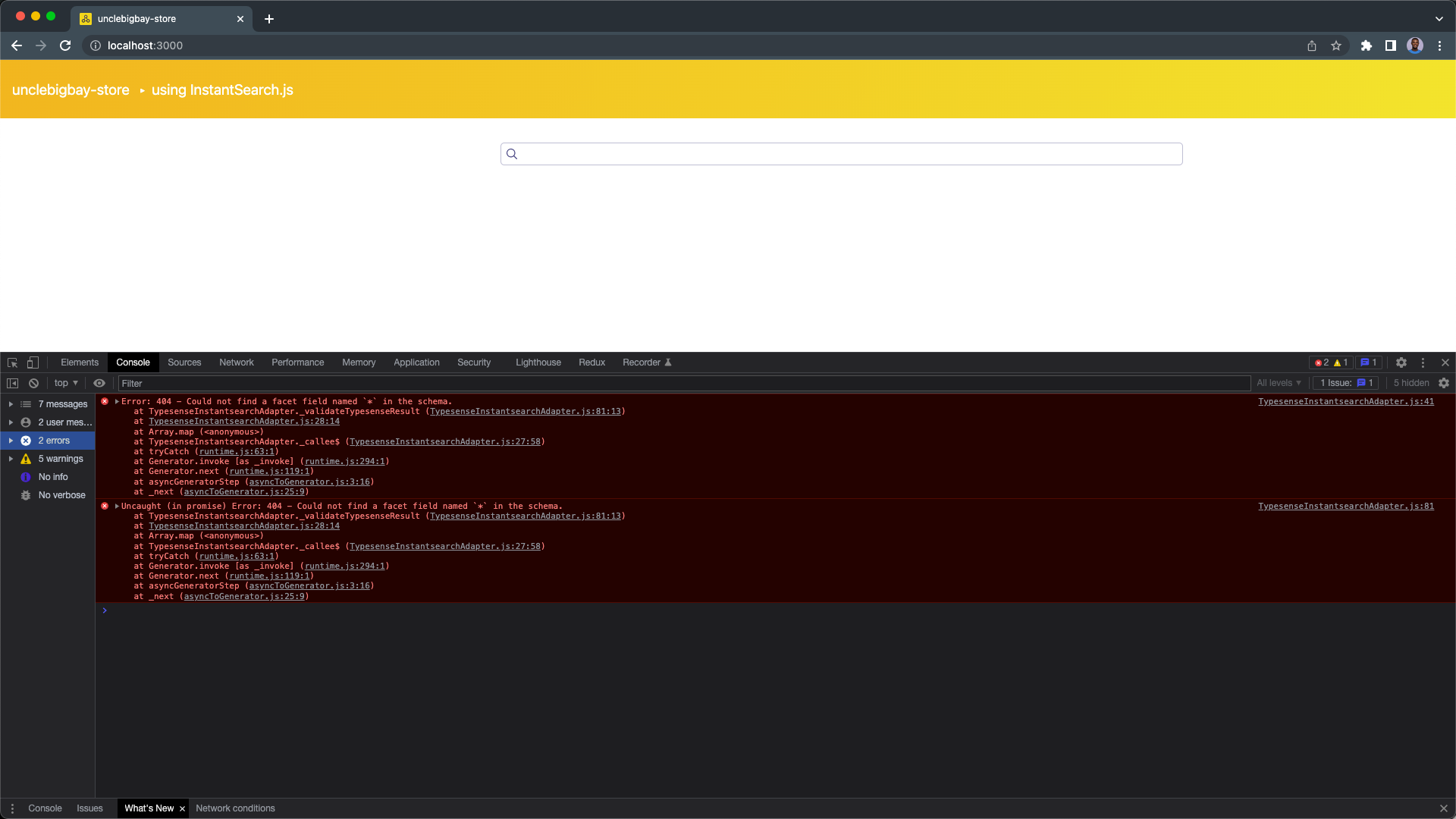This screenshot has width=1456, height=819.
Task: Bookmark this tab star icon
Action: (x=1336, y=45)
